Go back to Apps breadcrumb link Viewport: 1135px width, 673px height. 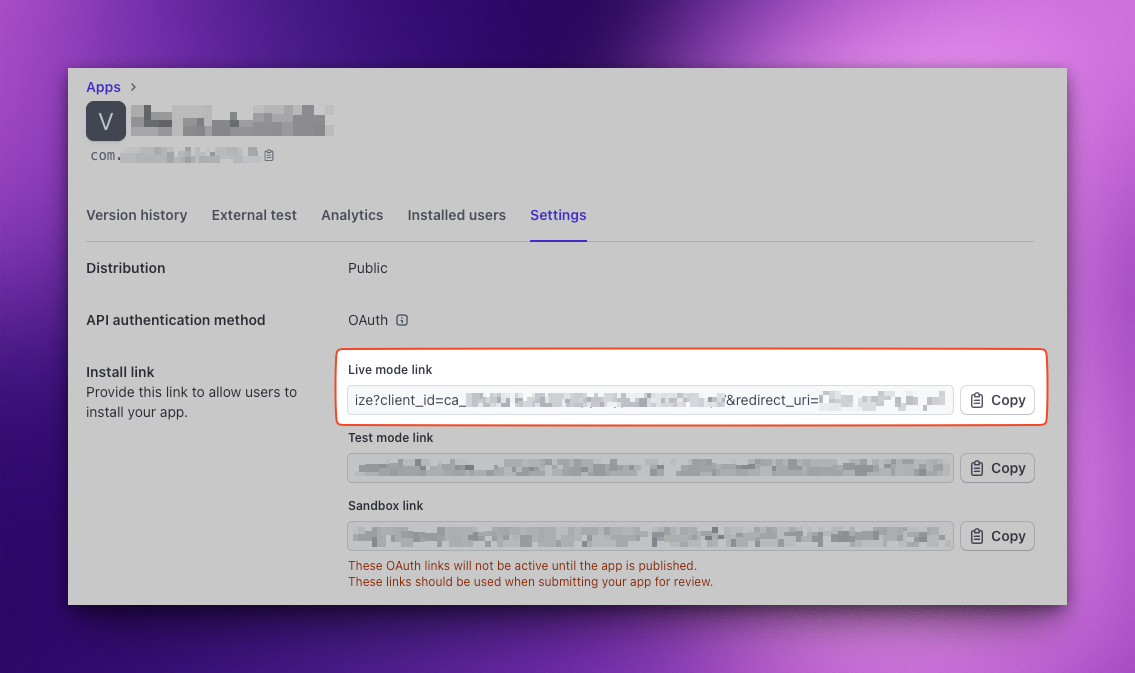tap(103, 87)
